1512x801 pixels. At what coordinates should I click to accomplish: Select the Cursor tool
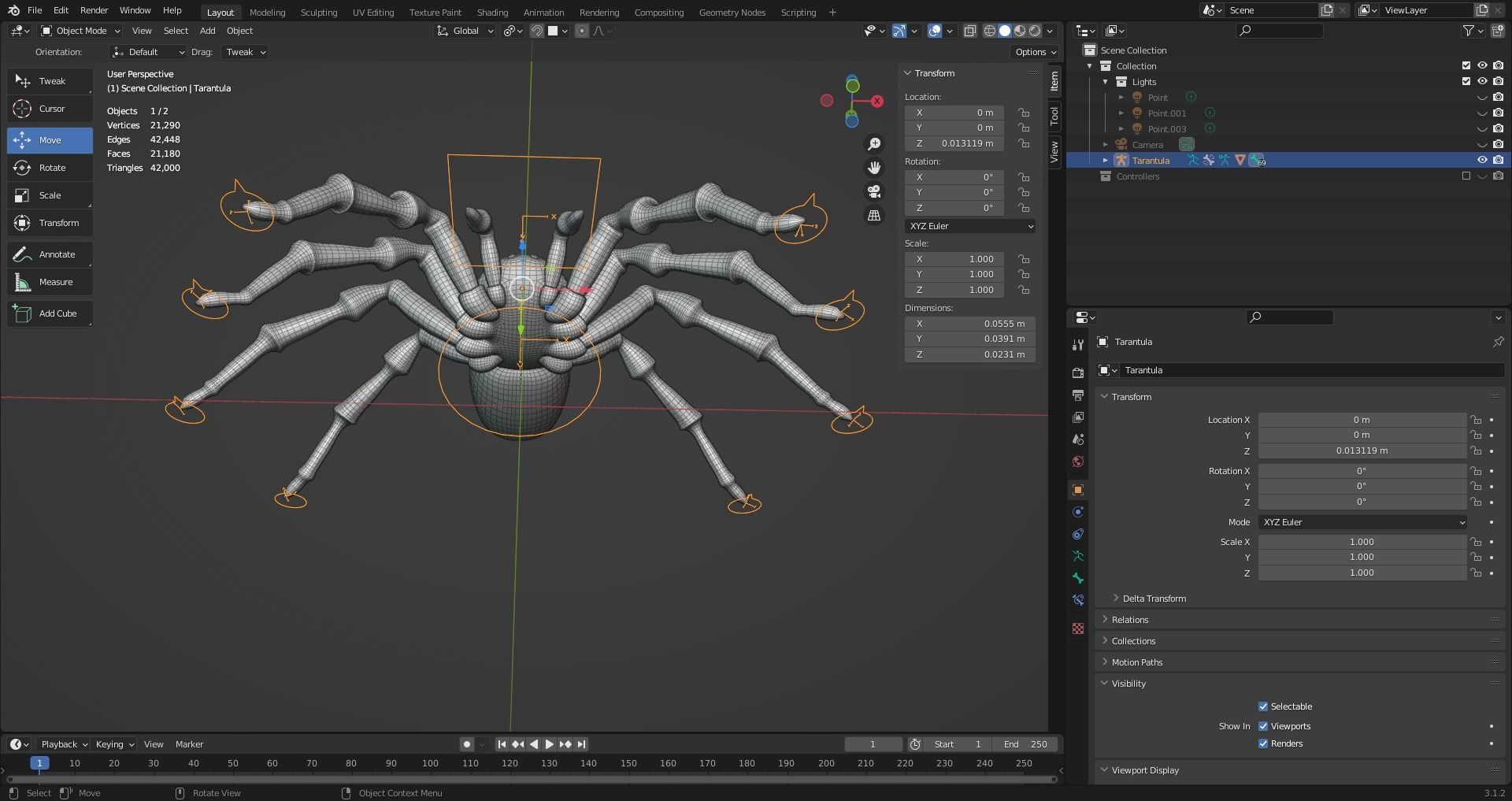(50, 109)
